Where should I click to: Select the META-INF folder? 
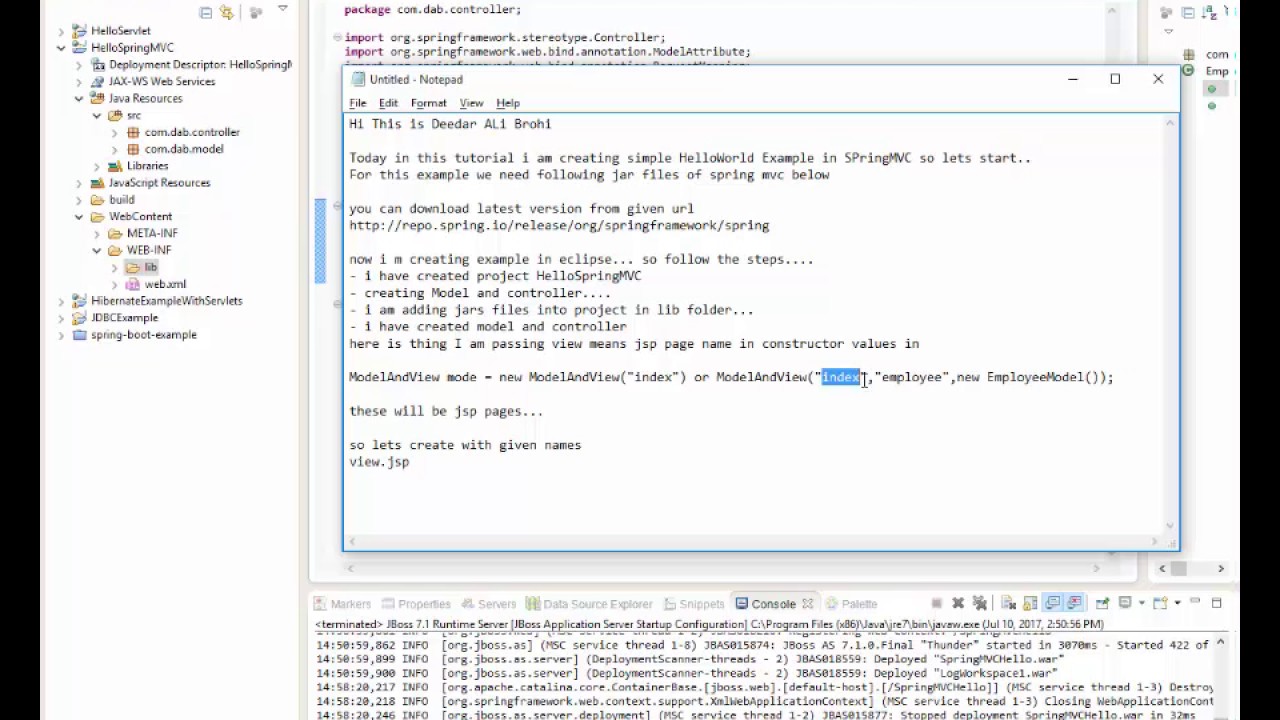pyautogui.click(x=152, y=234)
